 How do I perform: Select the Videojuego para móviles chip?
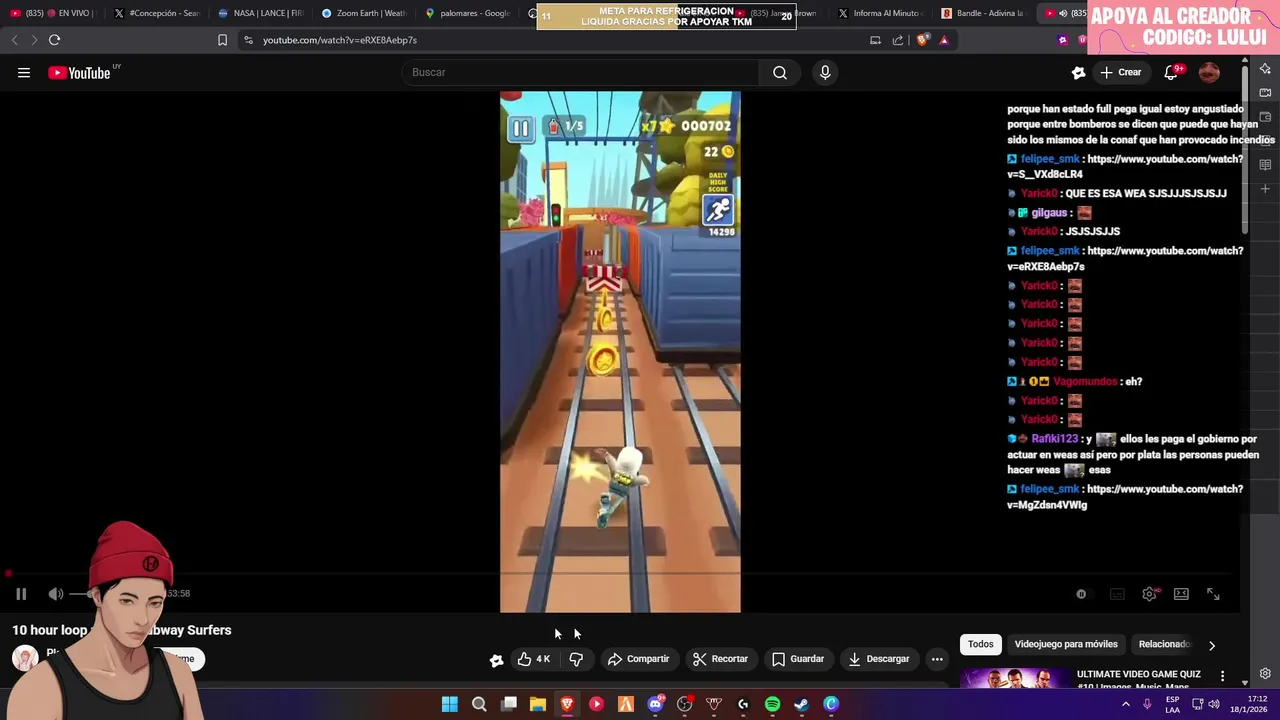pyautogui.click(x=1066, y=644)
